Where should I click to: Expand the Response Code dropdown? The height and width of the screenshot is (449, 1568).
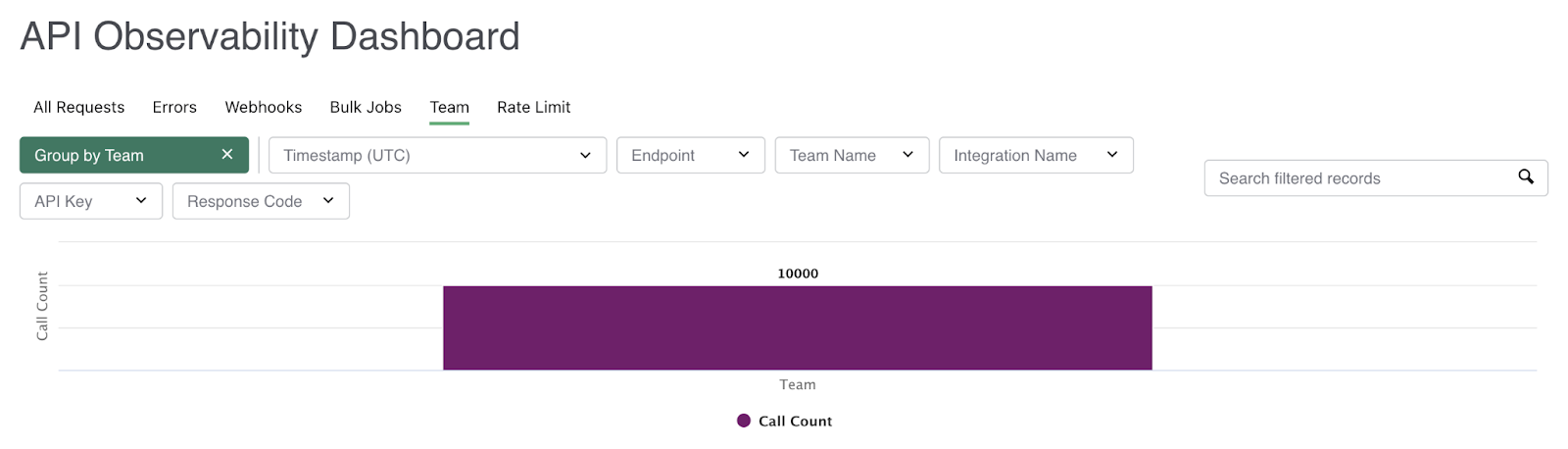[x=260, y=201]
